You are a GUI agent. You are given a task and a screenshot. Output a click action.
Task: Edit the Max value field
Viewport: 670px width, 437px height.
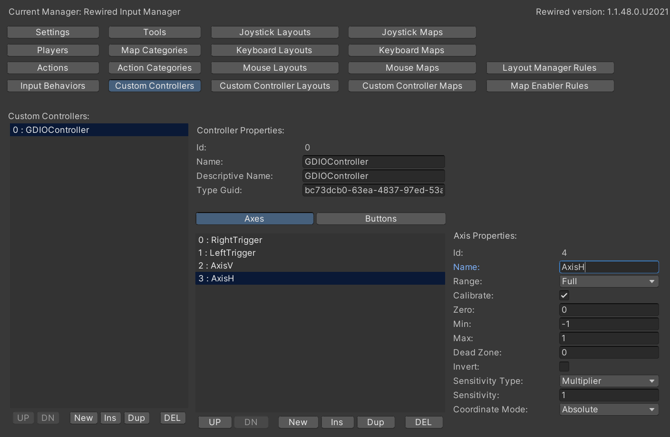click(x=609, y=338)
